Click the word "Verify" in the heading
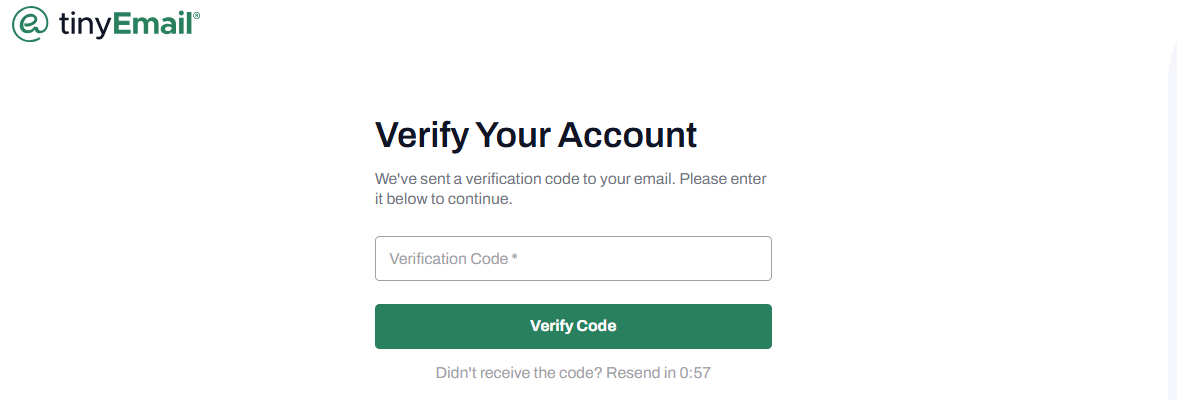Screen dimensions: 1177x400 tap(422, 136)
